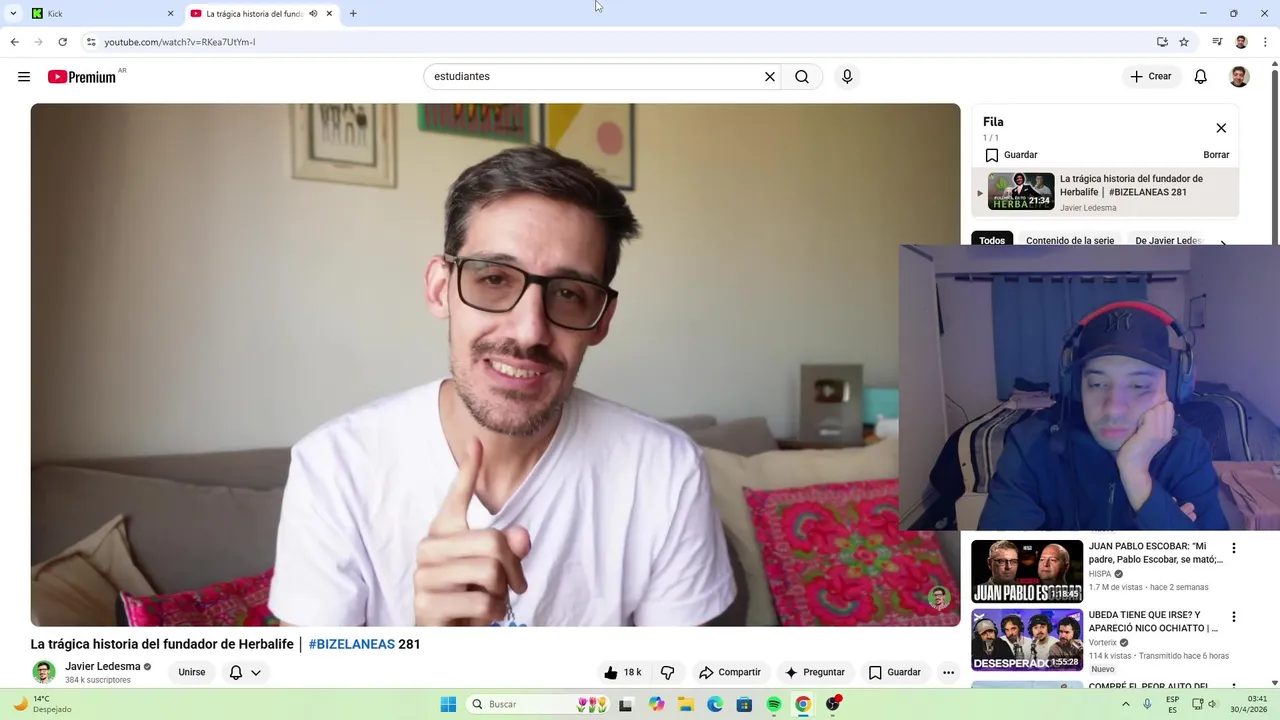Go back in the browser

click(14, 42)
